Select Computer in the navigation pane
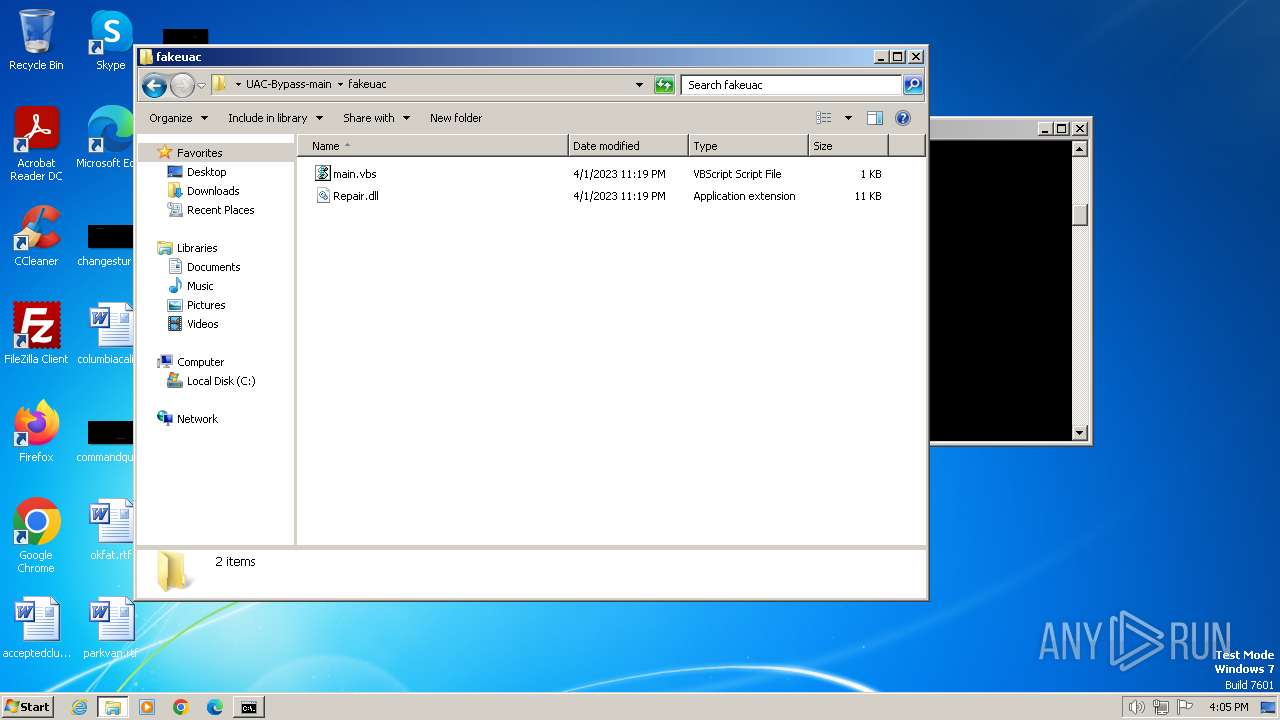Viewport: 1280px width, 720px height. (200, 362)
